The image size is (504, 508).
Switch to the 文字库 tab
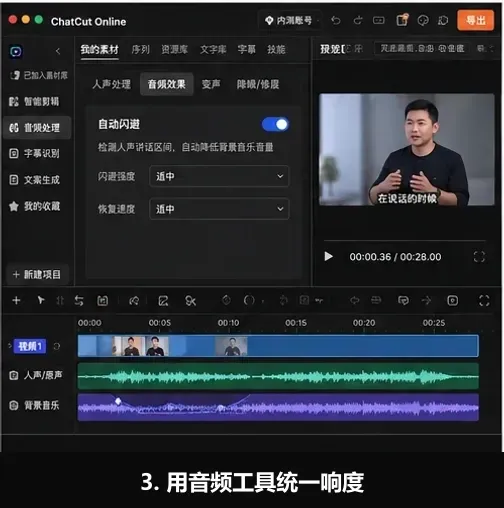pos(213,50)
